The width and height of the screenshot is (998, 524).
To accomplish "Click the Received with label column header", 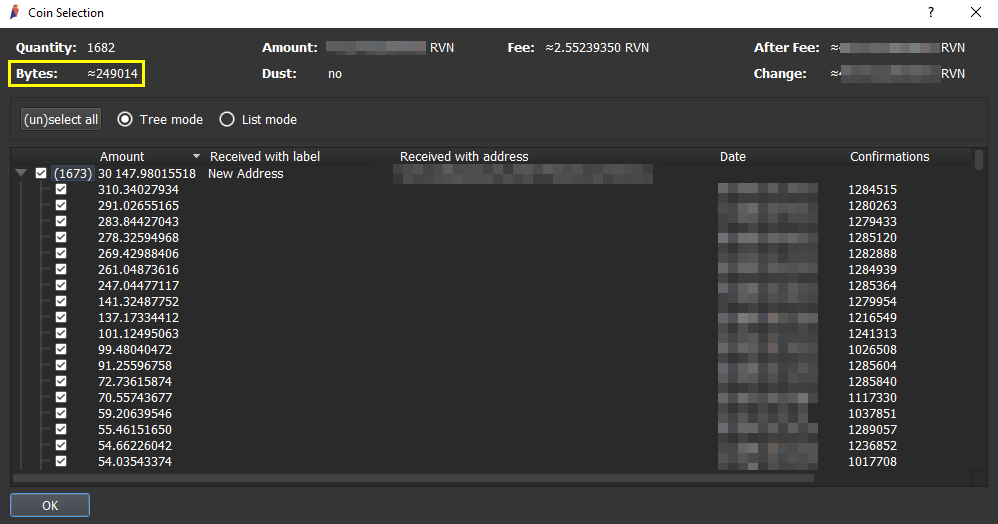I will click(x=265, y=157).
